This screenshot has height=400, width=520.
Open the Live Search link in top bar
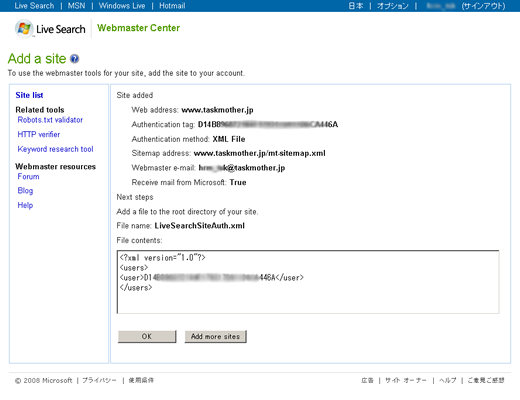(x=34, y=6)
